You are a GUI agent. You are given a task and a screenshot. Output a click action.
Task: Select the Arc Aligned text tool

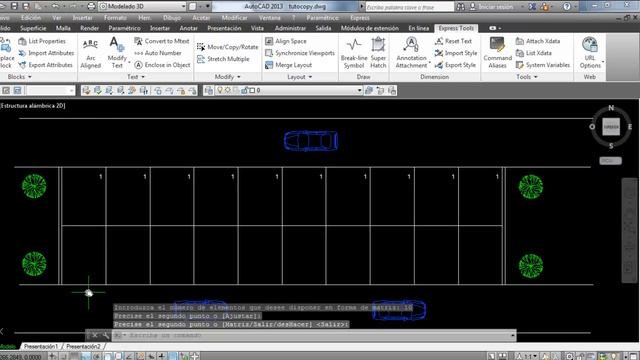coord(91,53)
